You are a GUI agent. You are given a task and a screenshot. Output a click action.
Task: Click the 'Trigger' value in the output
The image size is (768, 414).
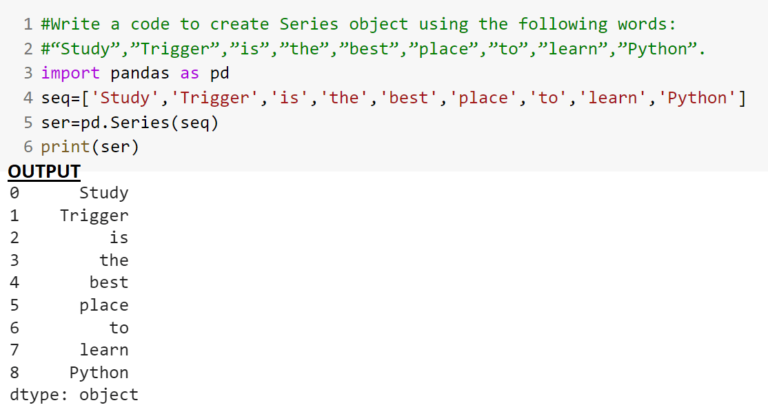point(94,215)
